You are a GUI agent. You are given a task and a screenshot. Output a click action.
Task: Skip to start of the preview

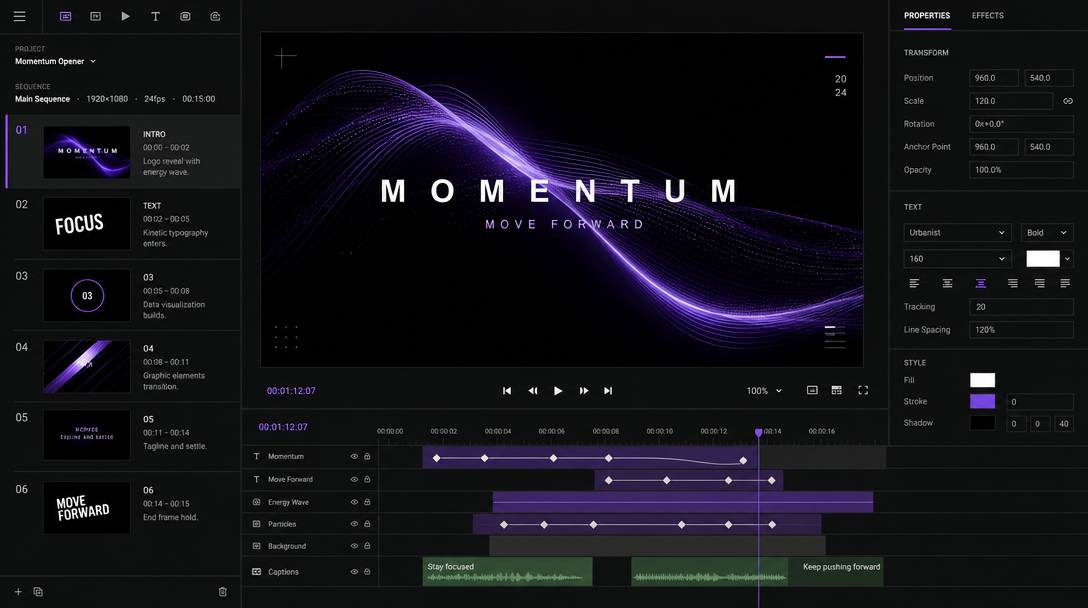pyautogui.click(x=507, y=391)
